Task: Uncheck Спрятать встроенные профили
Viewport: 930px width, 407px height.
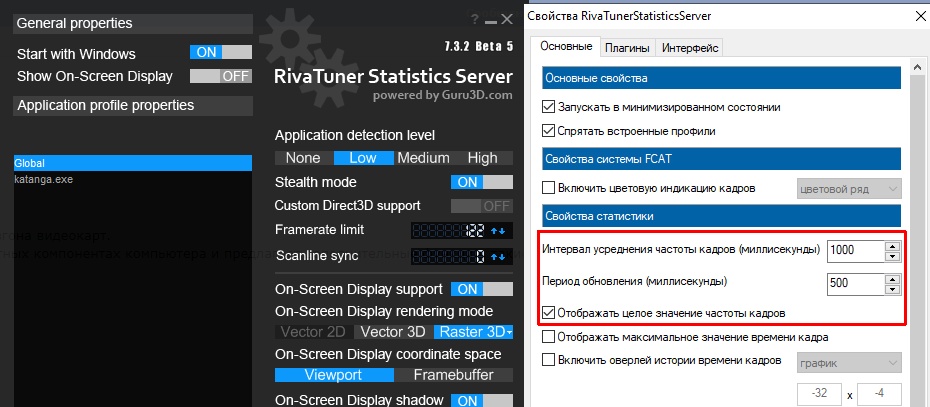Action: coord(548,131)
